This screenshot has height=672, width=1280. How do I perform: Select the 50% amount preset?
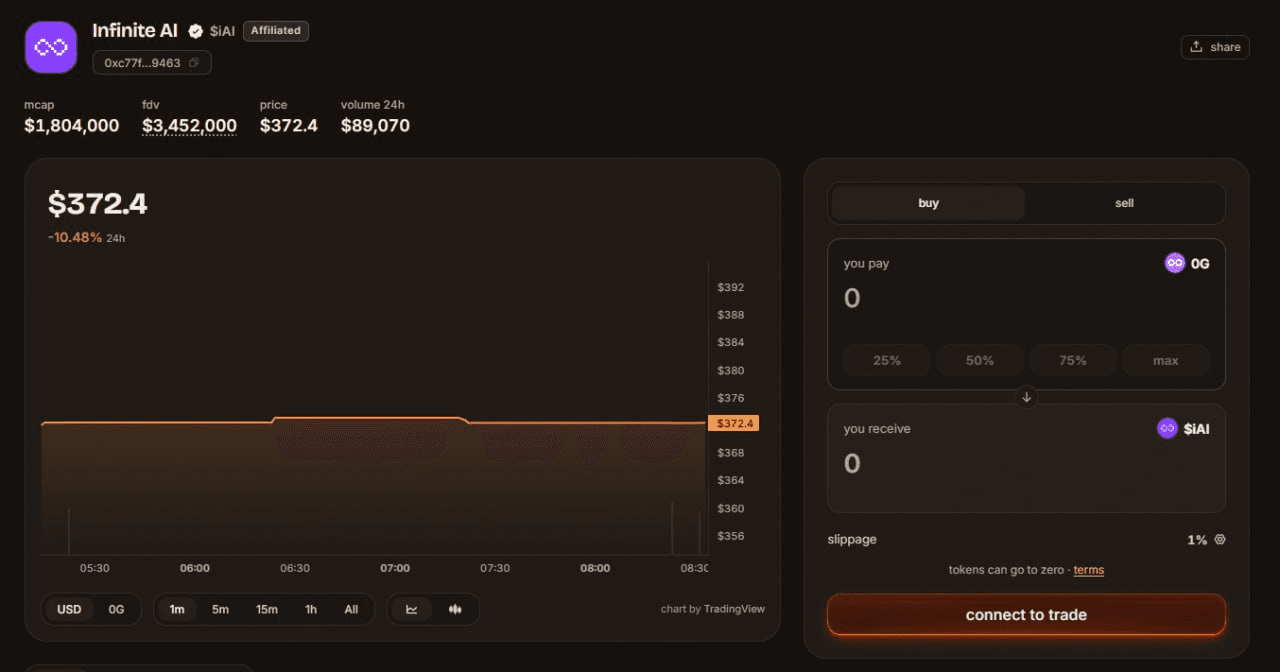(980, 360)
